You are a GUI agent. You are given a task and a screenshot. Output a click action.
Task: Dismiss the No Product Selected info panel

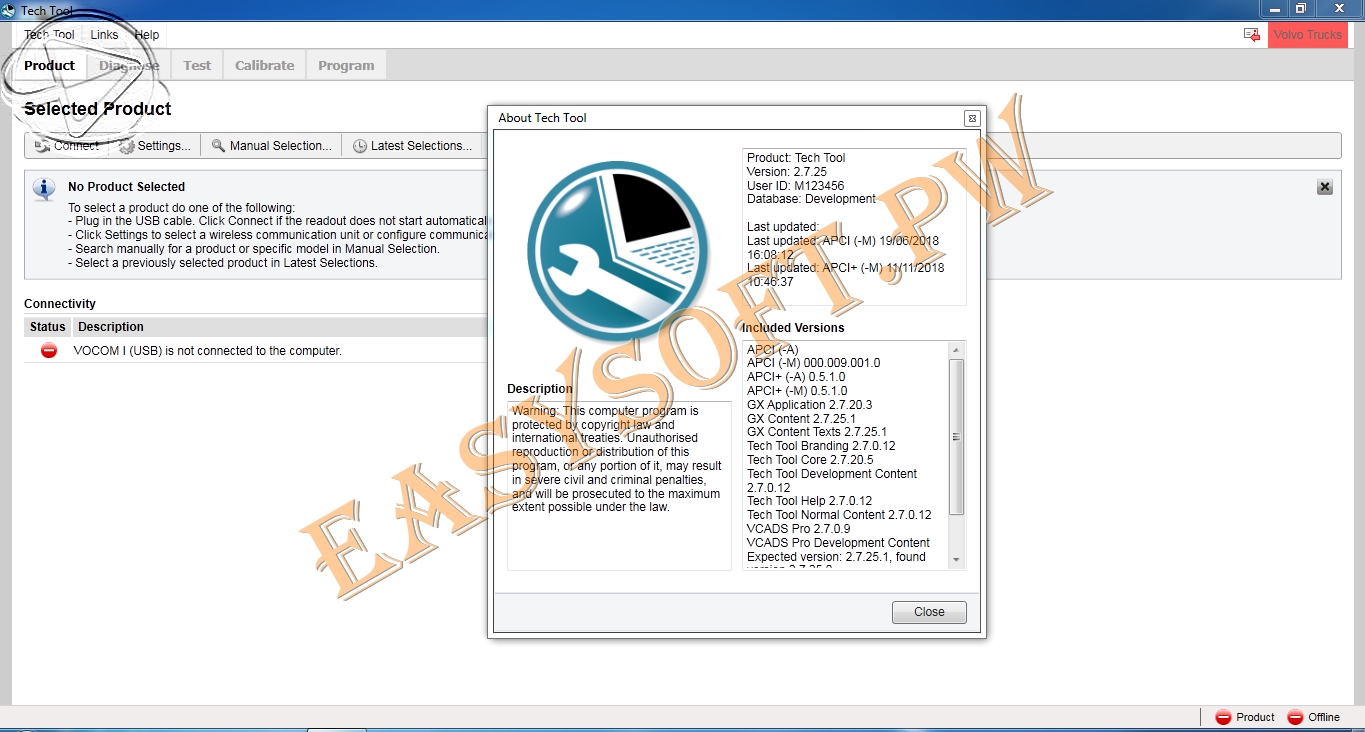click(x=1325, y=187)
